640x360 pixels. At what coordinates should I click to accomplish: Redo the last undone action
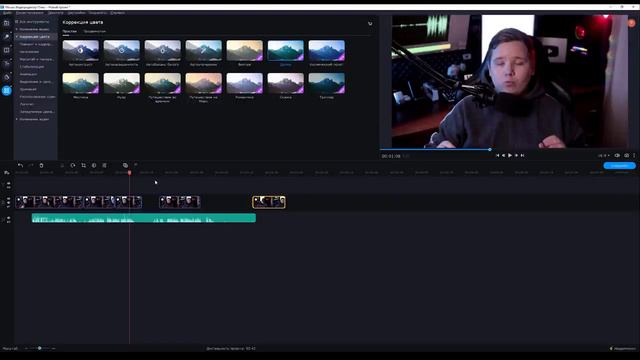(31, 165)
